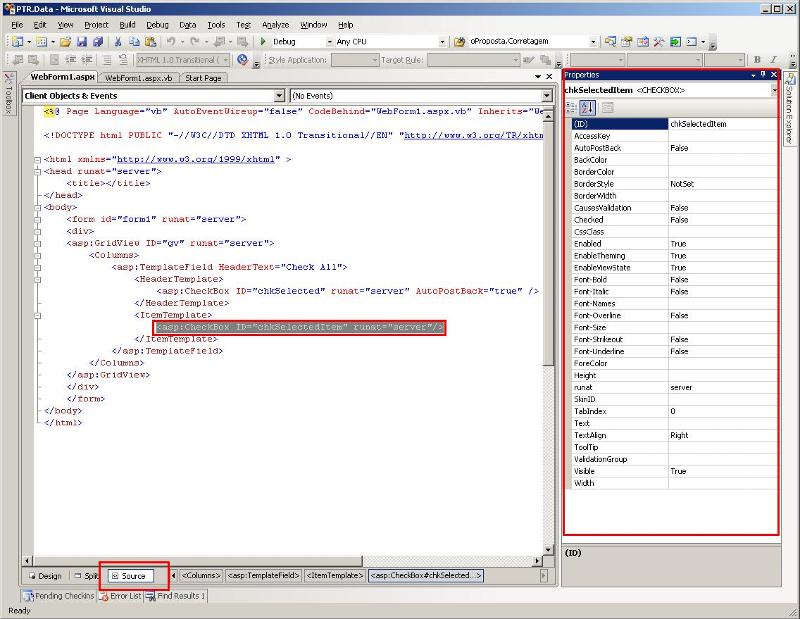Open the Pending Checkins tab

[x=59, y=596]
